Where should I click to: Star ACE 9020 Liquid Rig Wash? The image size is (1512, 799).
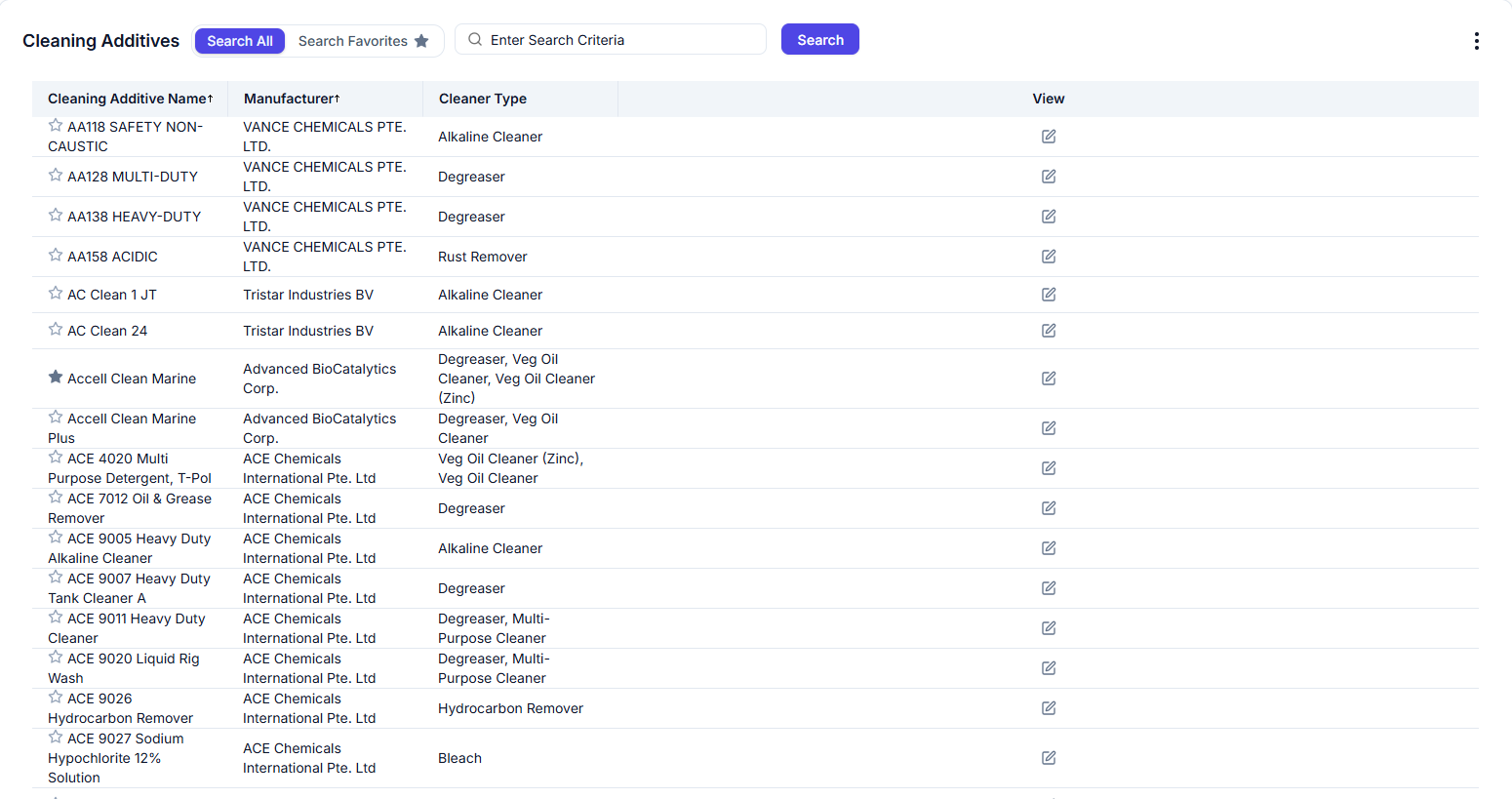(56, 658)
